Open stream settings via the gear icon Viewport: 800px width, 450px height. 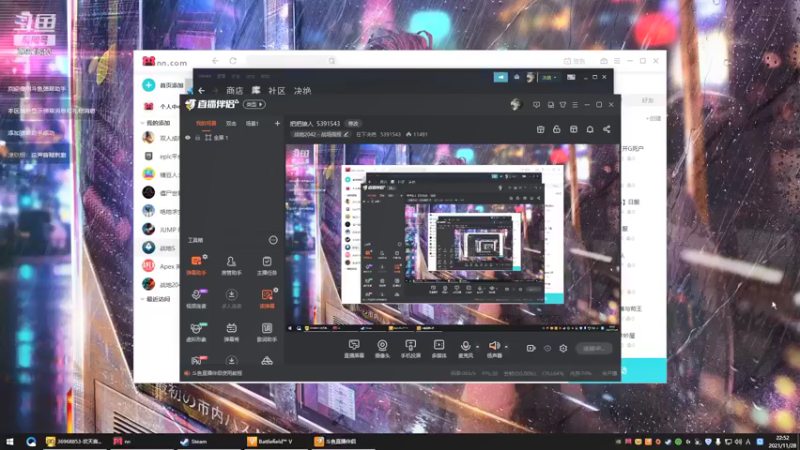coord(563,348)
